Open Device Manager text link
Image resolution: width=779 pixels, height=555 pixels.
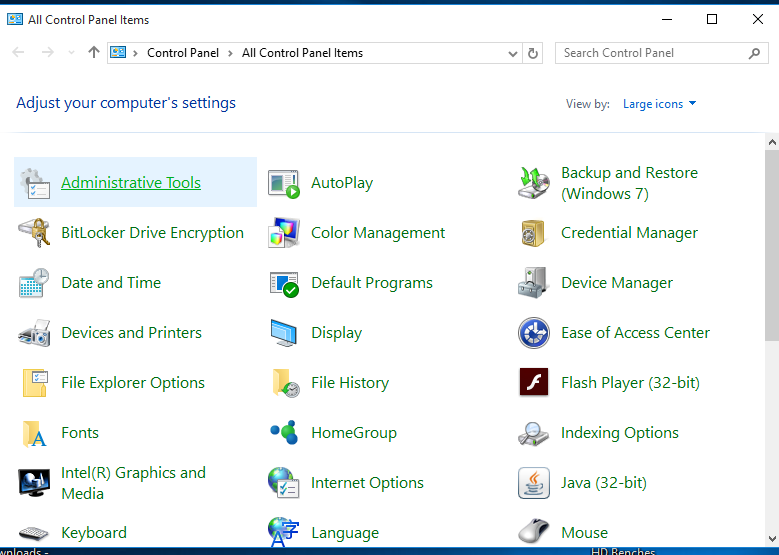617,283
